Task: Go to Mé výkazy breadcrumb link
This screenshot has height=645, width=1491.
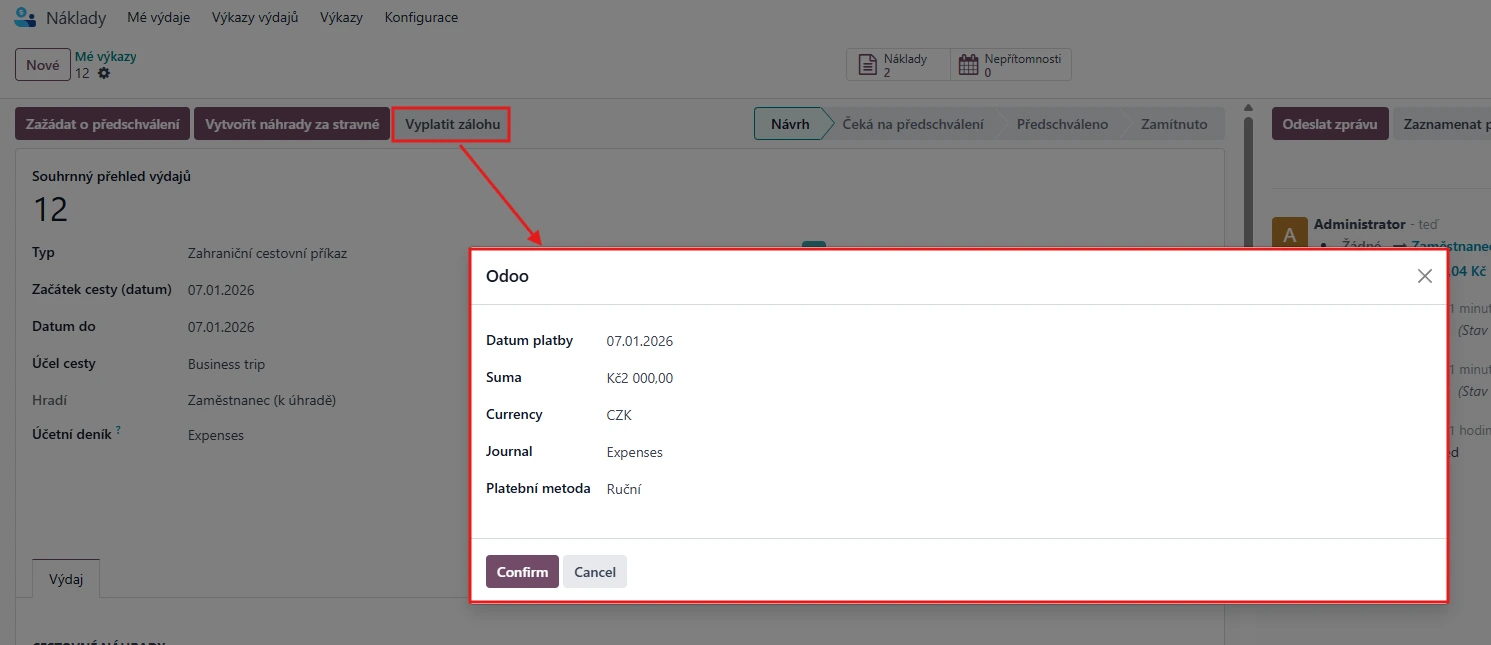Action: (106, 56)
